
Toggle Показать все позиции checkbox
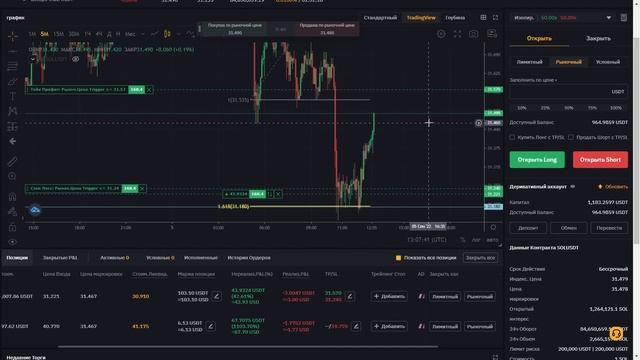(x=398, y=258)
